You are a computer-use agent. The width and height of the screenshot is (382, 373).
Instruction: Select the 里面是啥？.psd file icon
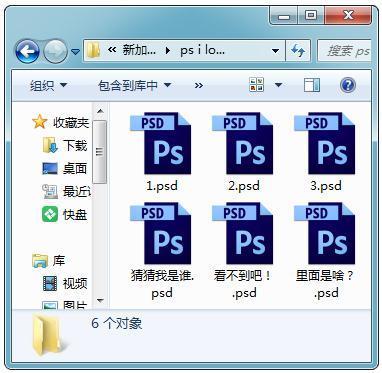click(326, 233)
